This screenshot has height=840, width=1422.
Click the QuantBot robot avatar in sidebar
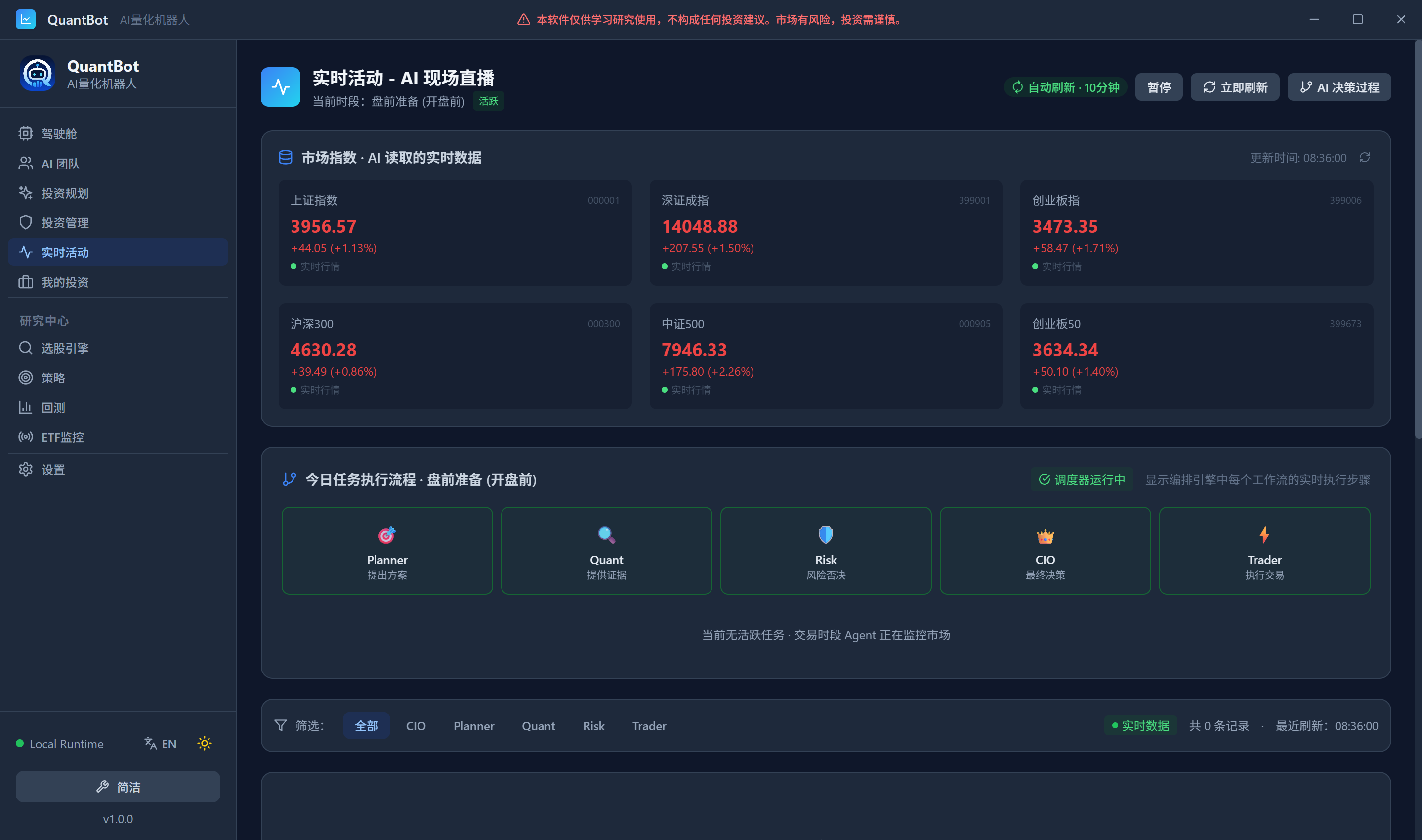pyautogui.click(x=38, y=74)
